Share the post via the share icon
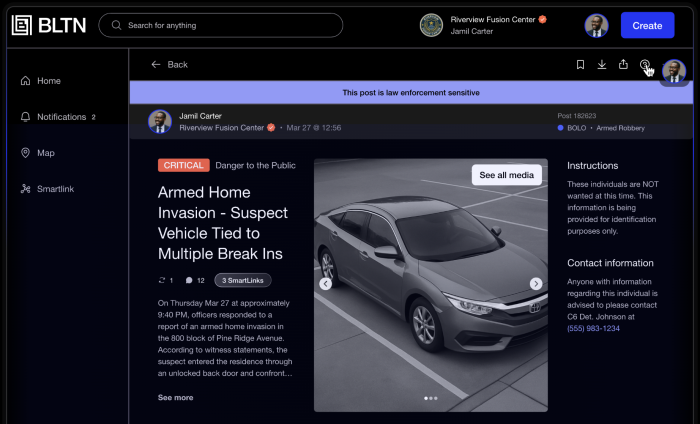 tap(623, 65)
